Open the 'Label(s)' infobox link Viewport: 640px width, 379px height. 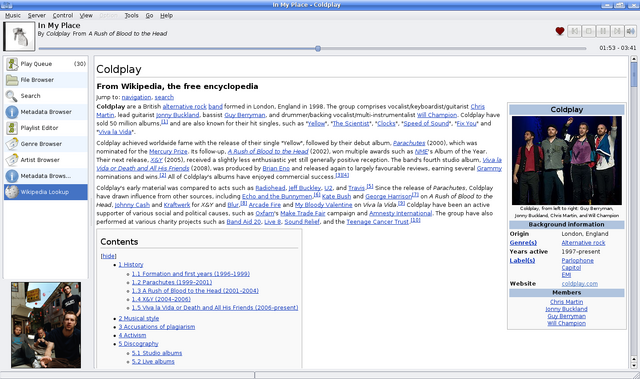point(522,261)
